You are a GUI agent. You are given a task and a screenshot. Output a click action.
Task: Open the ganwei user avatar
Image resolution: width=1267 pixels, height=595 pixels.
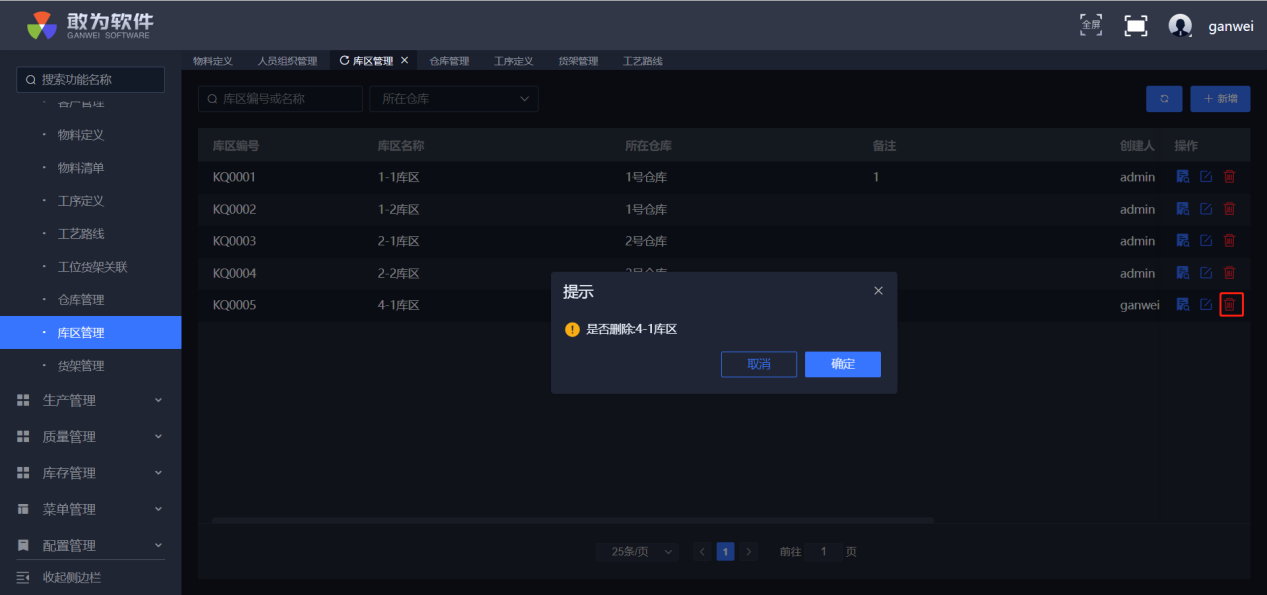pos(1180,26)
